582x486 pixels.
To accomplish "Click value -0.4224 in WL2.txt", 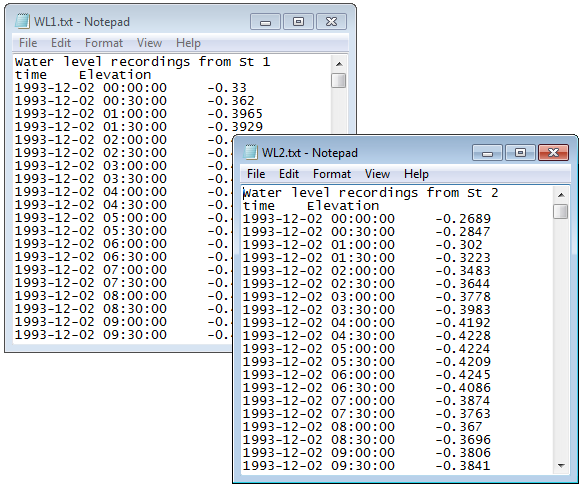I will (x=463, y=349).
